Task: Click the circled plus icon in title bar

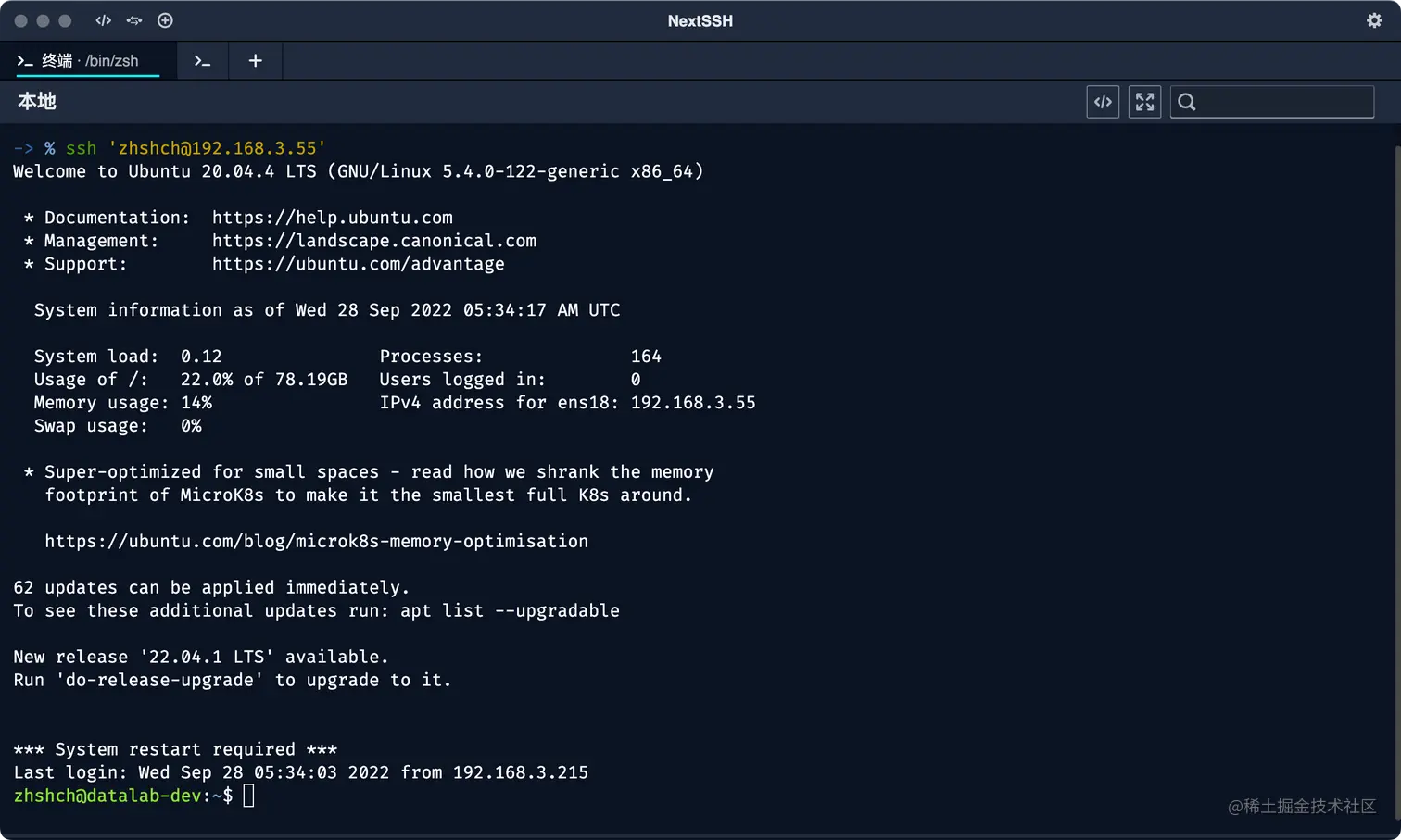Action: tap(165, 20)
